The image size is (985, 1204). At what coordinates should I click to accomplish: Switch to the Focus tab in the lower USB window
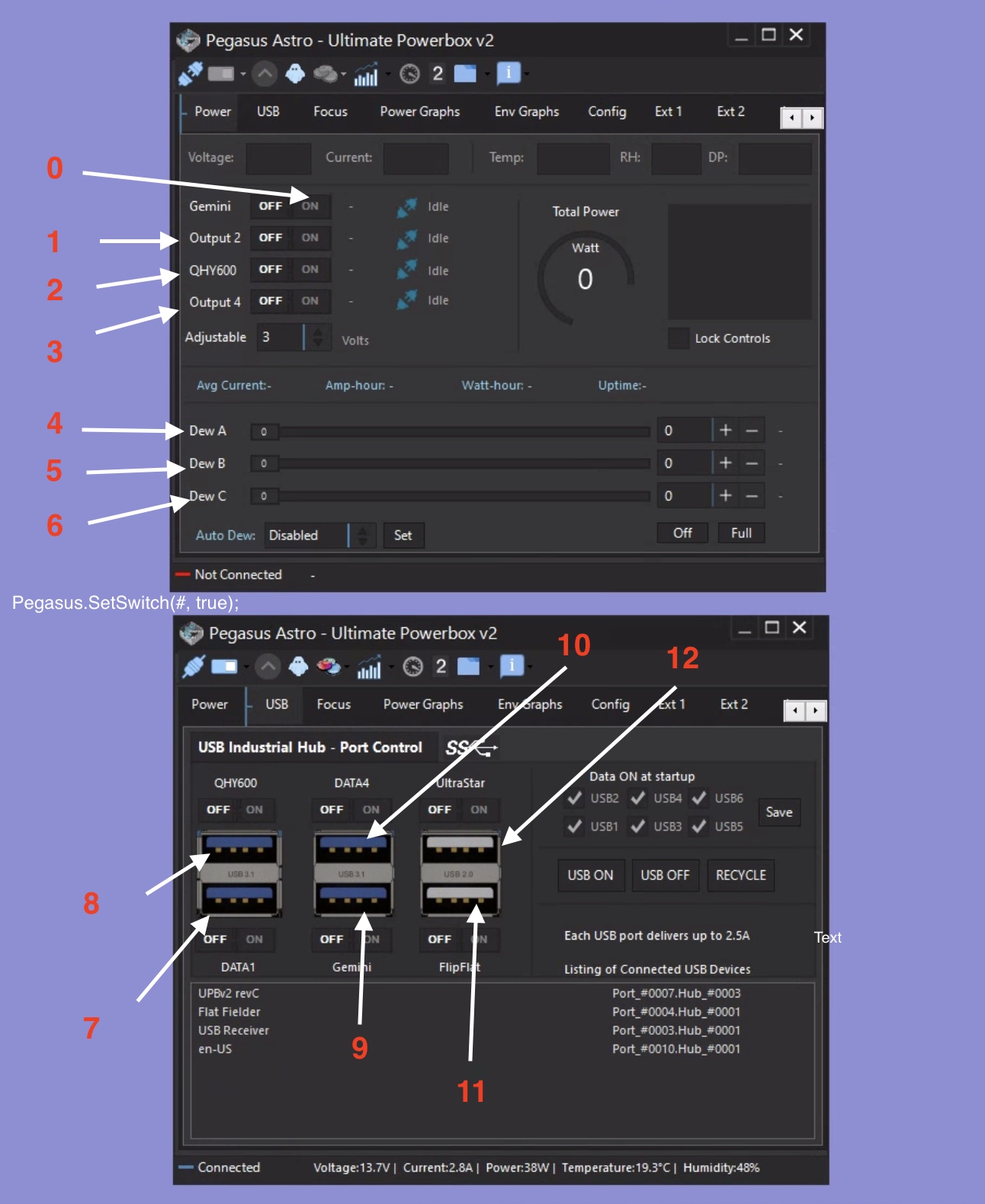tap(333, 704)
